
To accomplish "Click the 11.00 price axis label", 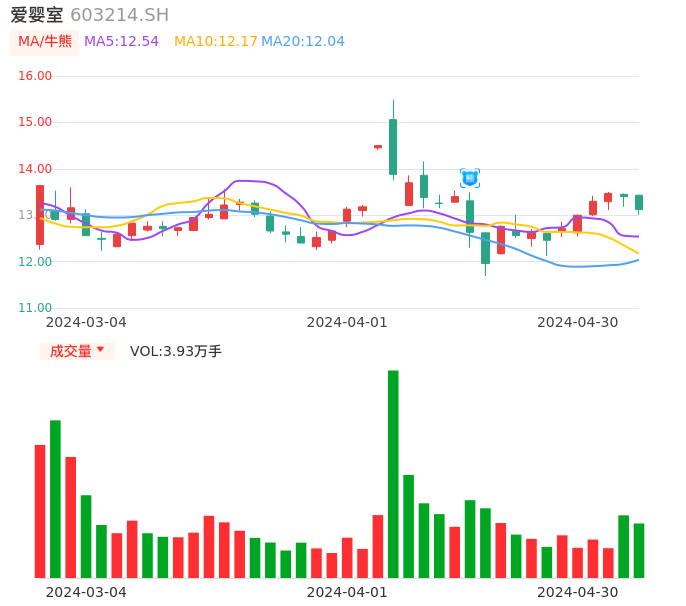I will pos(35,308).
